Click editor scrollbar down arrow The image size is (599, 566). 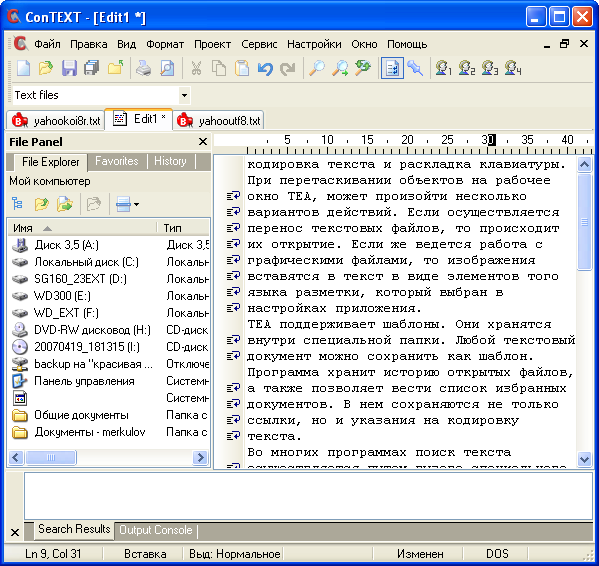coord(584,458)
